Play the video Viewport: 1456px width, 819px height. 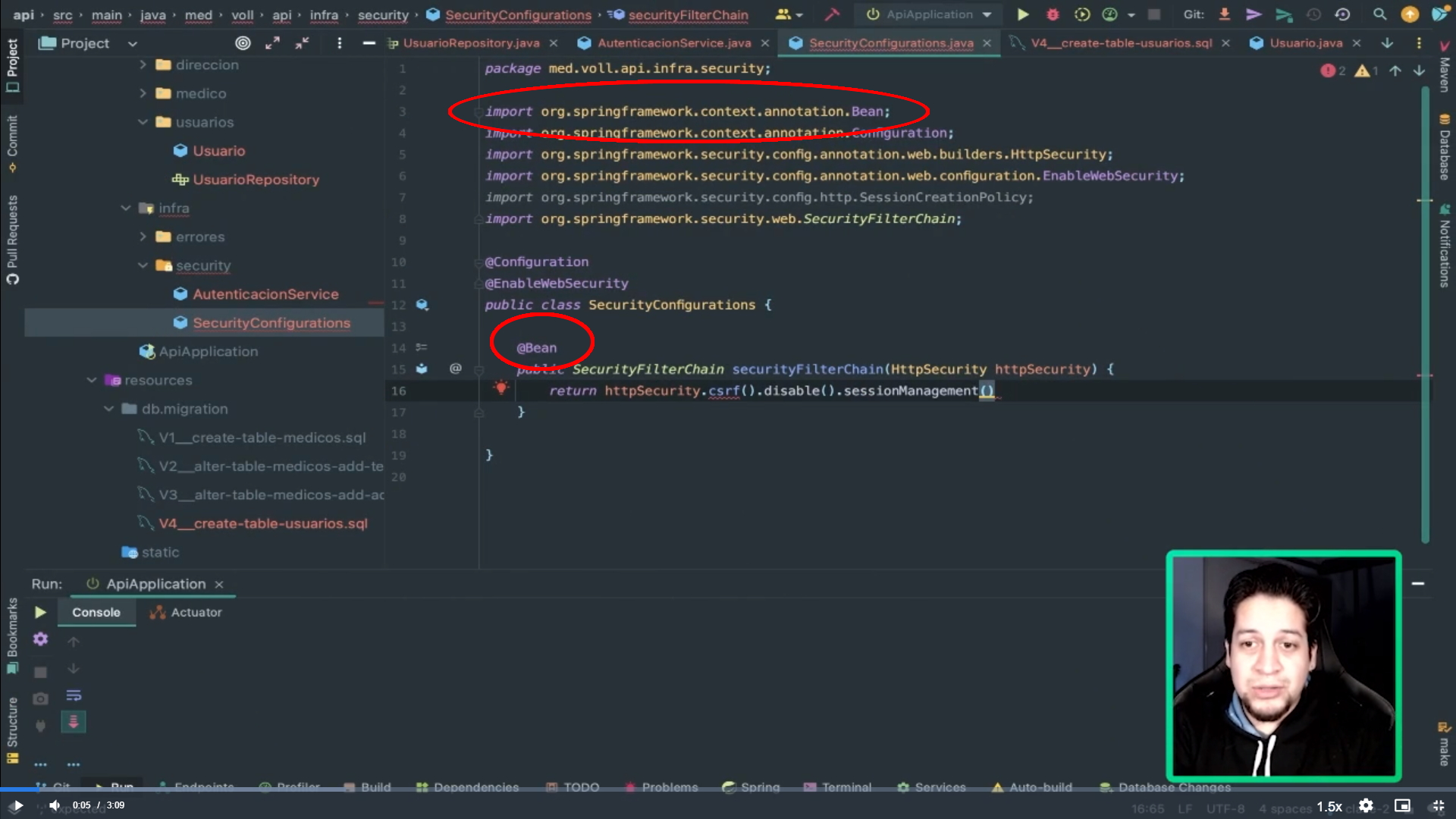click(x=18, y=805)
